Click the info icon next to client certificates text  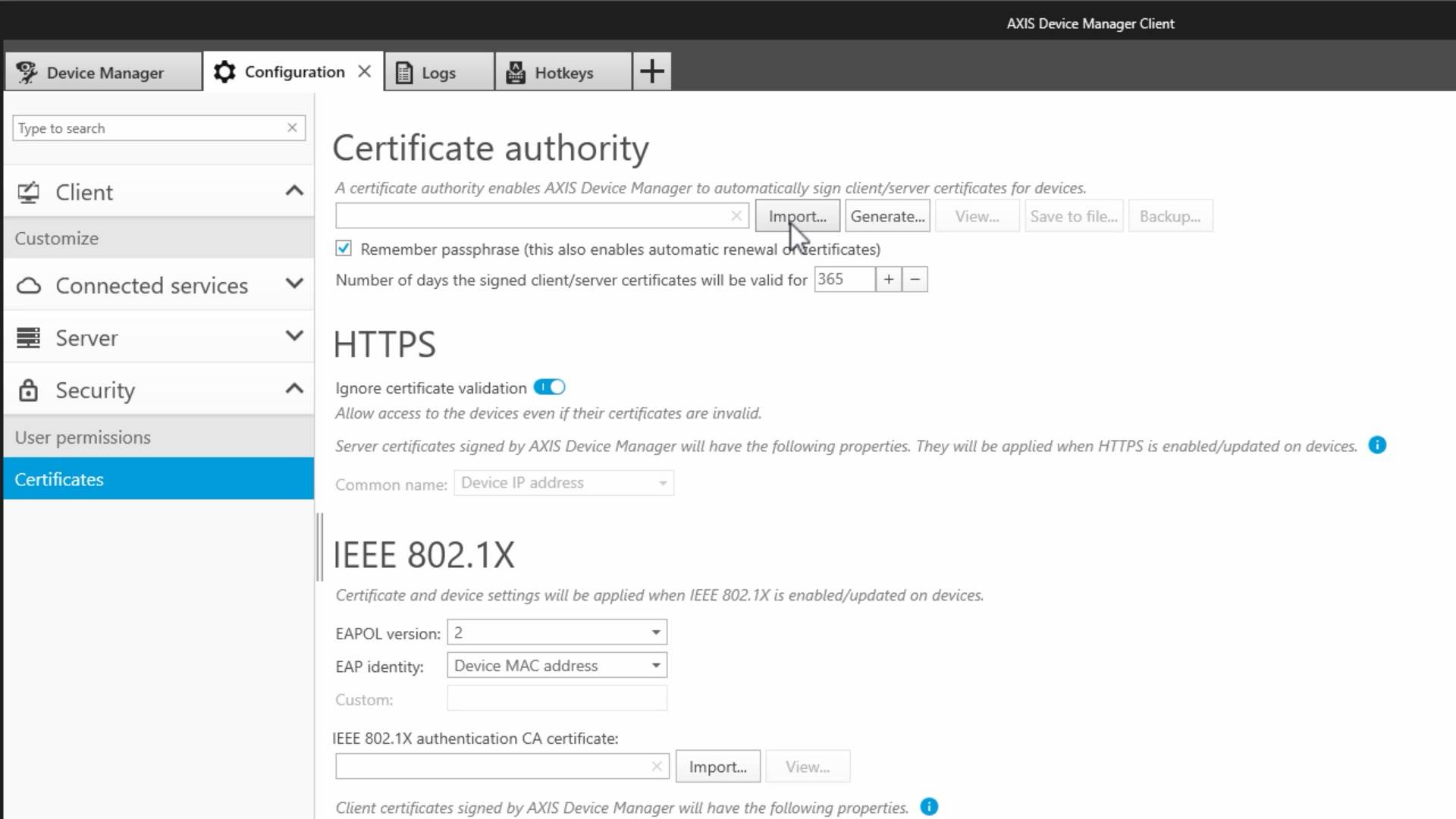(929, 807)
